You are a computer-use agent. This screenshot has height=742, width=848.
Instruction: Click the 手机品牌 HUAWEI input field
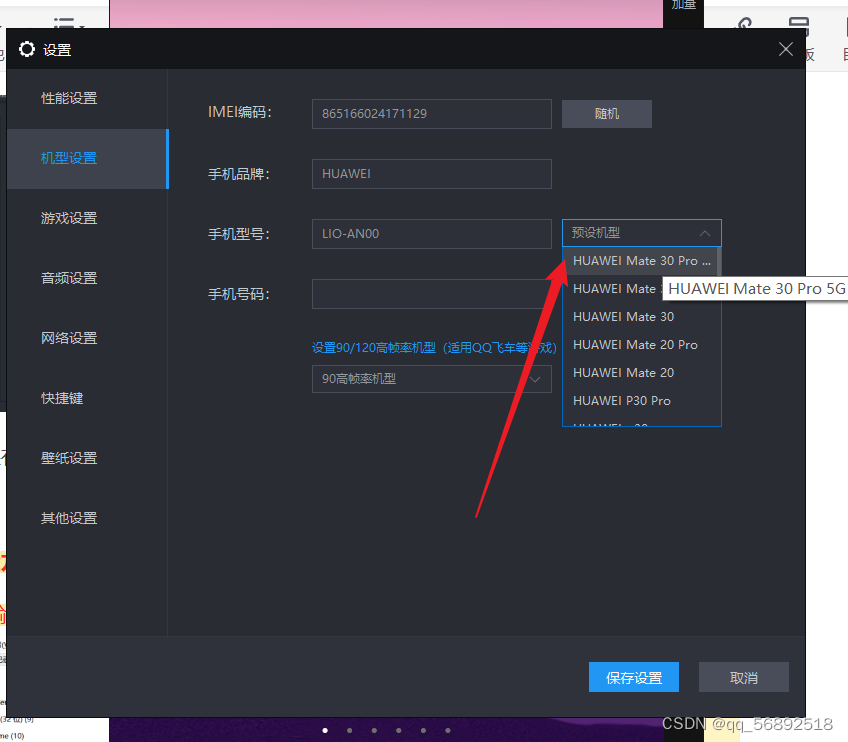coord(432,174)
